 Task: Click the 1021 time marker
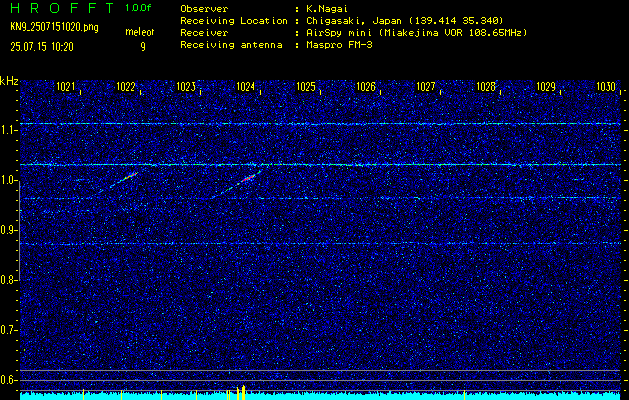65,87
